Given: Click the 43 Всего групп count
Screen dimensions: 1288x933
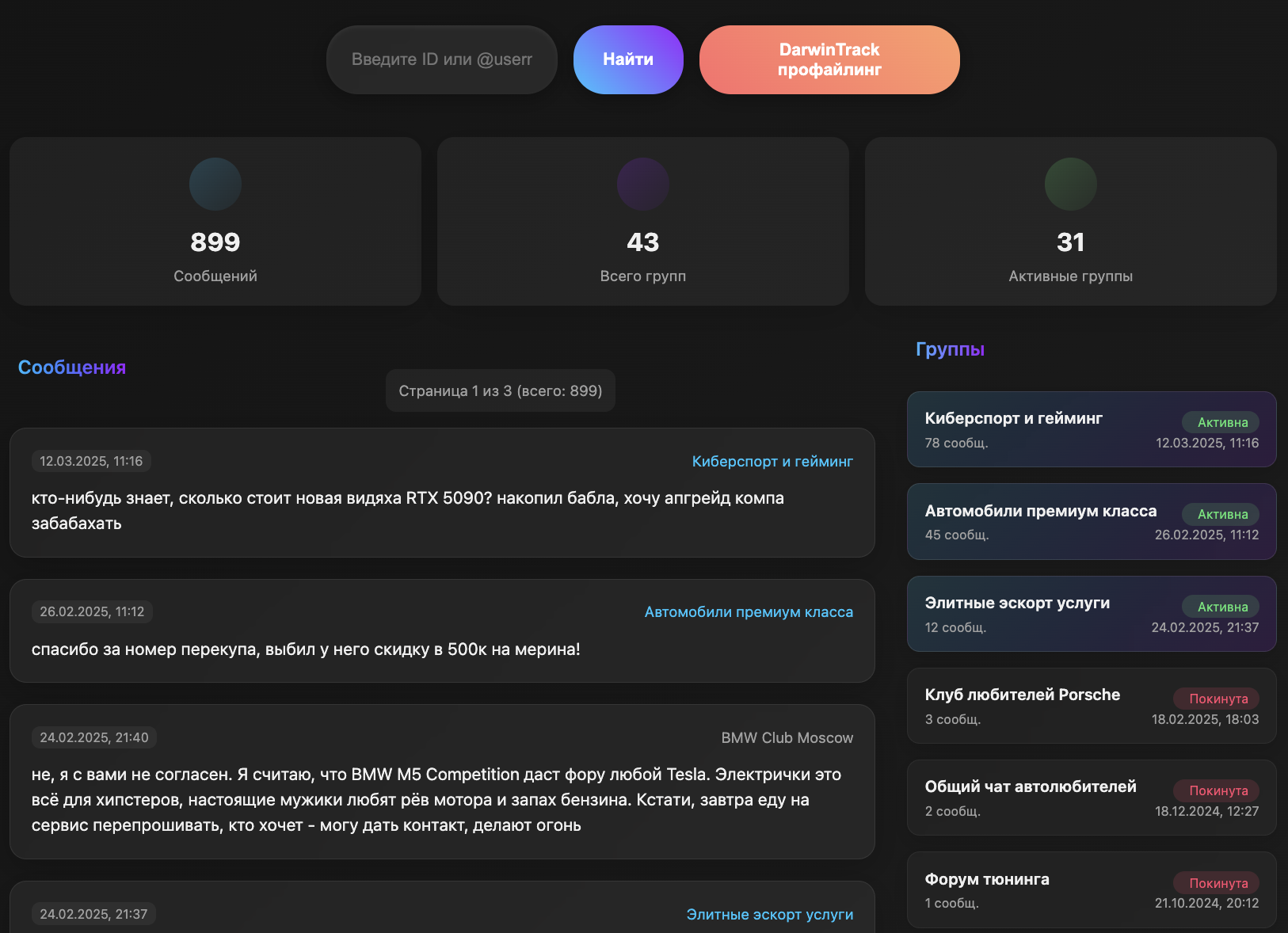Looking at the screenshot, I should pyautogui.click(x=643, y=242).
